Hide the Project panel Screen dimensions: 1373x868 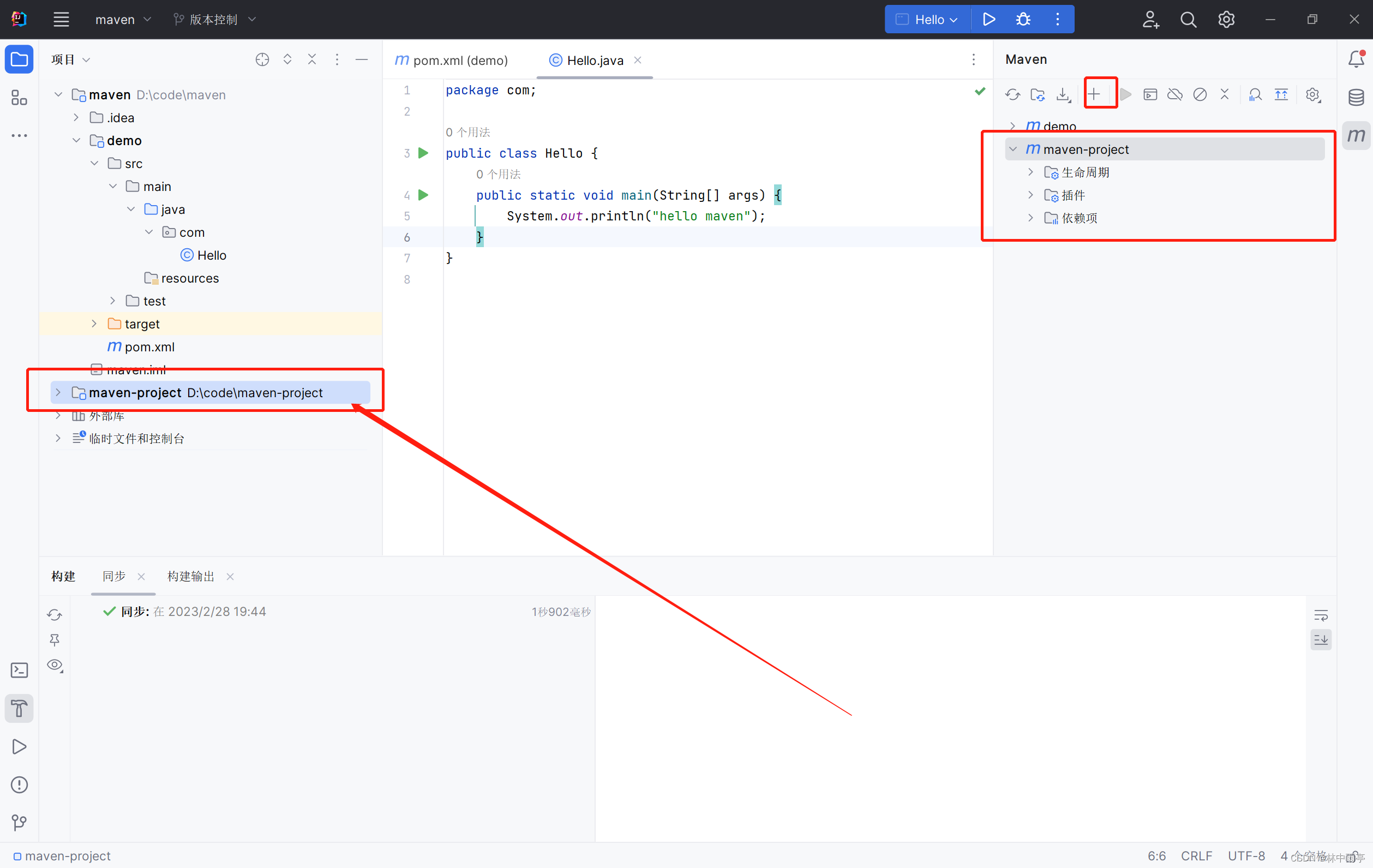click(x=362, y=59)
